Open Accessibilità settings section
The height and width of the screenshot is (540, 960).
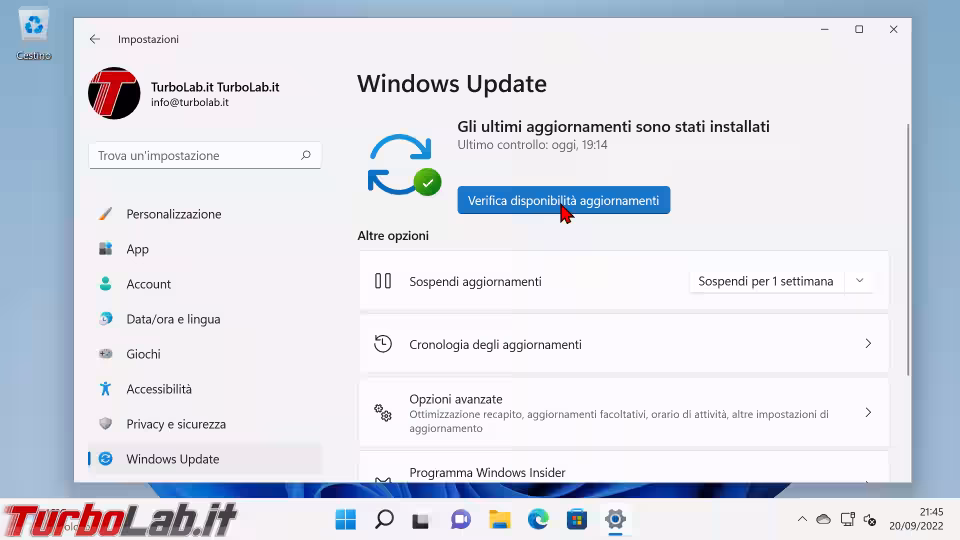205,389
